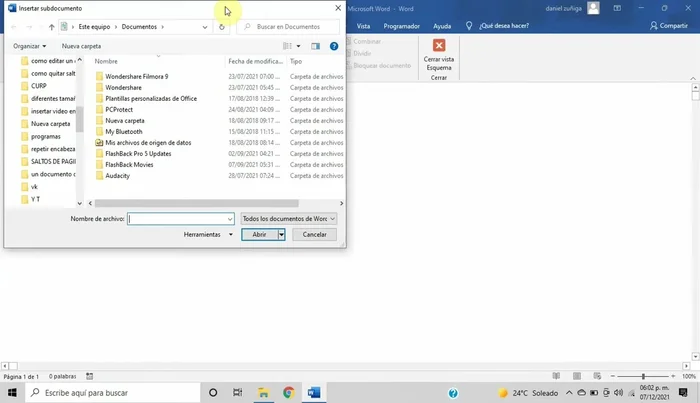Viewport: 700px width, 403px height.
Task: Select the Plantillas personalizadas de Office folder
Action: [151, 99]
